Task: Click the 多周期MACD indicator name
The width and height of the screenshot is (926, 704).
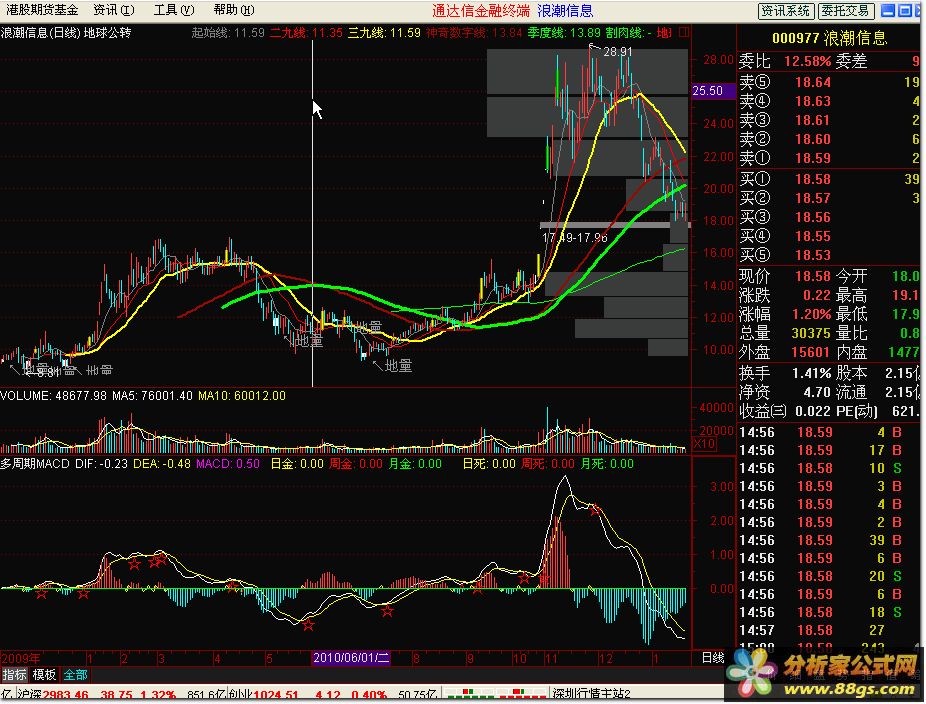Action: pos(35,464)
